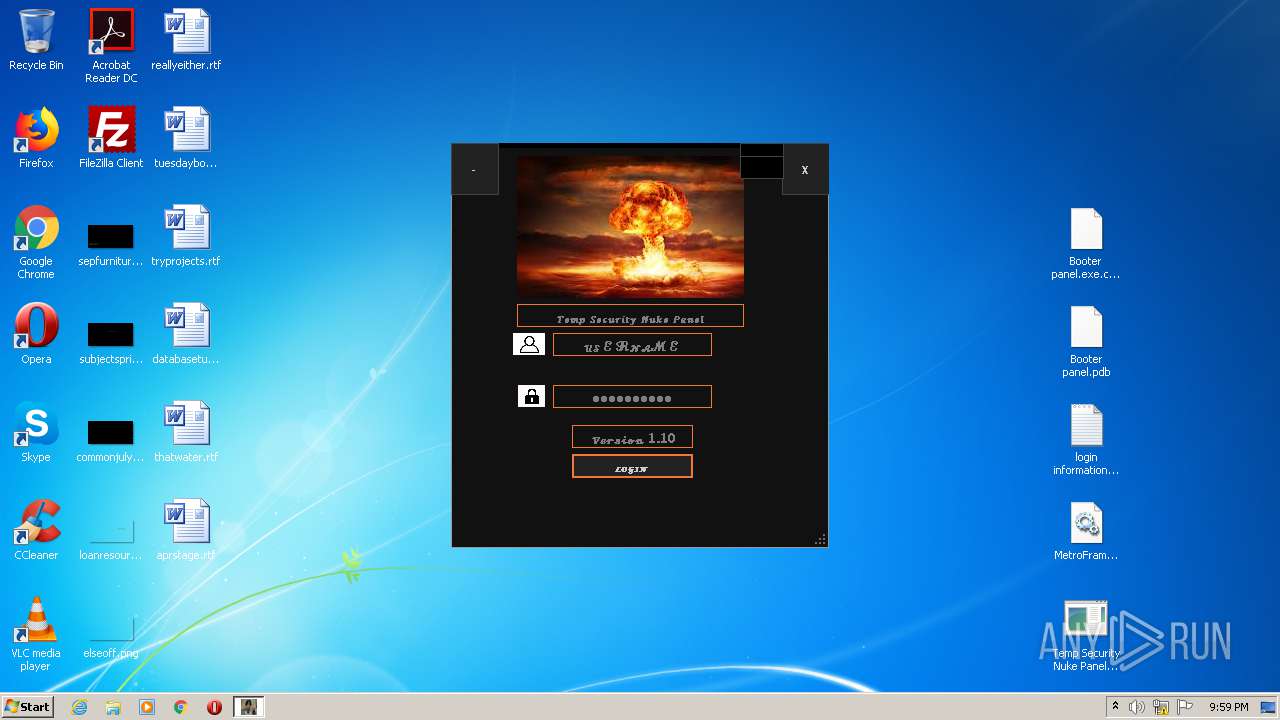Close the Nuke Panel with X button

coord(805,170)
